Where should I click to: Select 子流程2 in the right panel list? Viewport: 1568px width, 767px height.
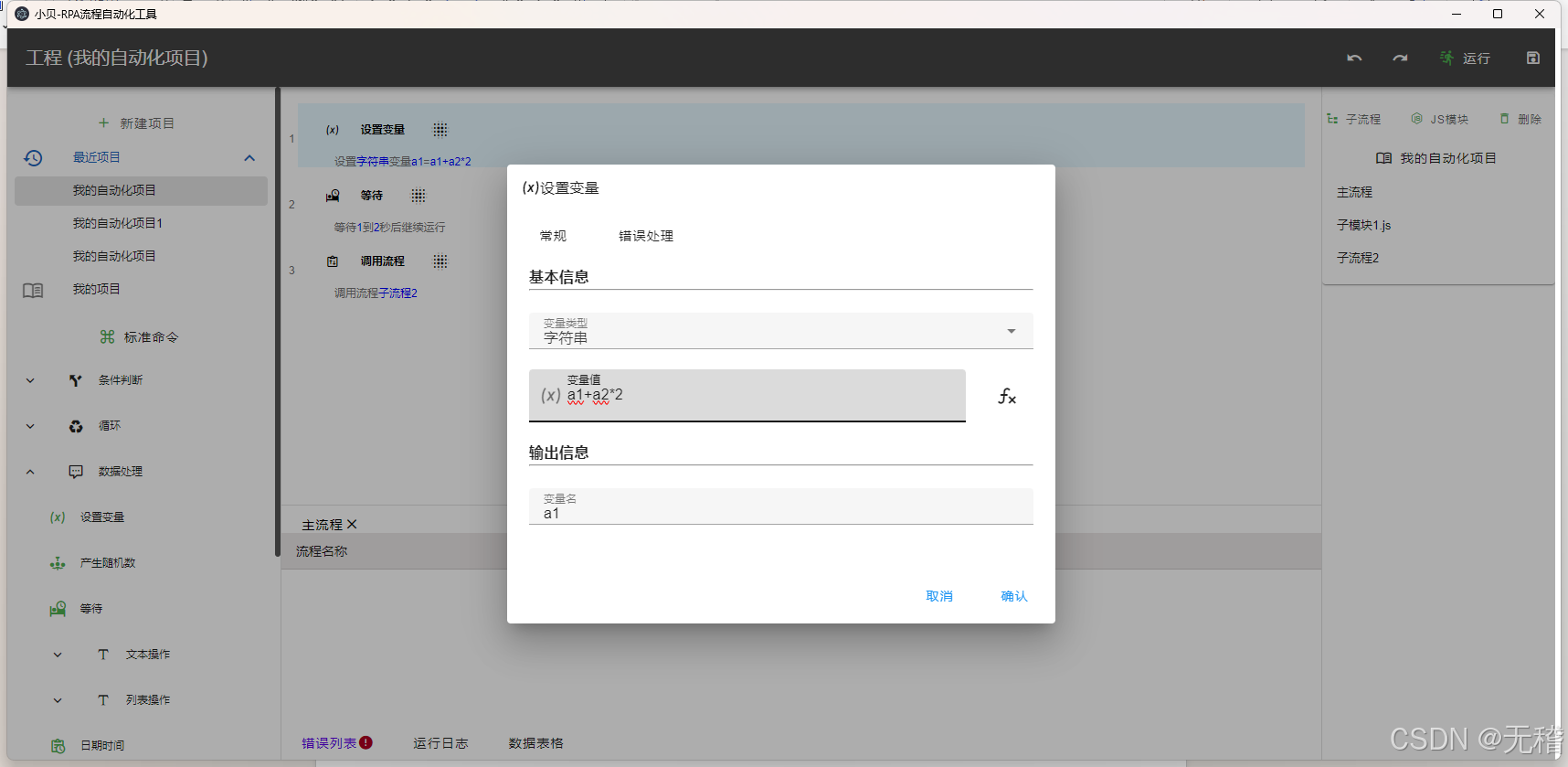pos(1358,258)
